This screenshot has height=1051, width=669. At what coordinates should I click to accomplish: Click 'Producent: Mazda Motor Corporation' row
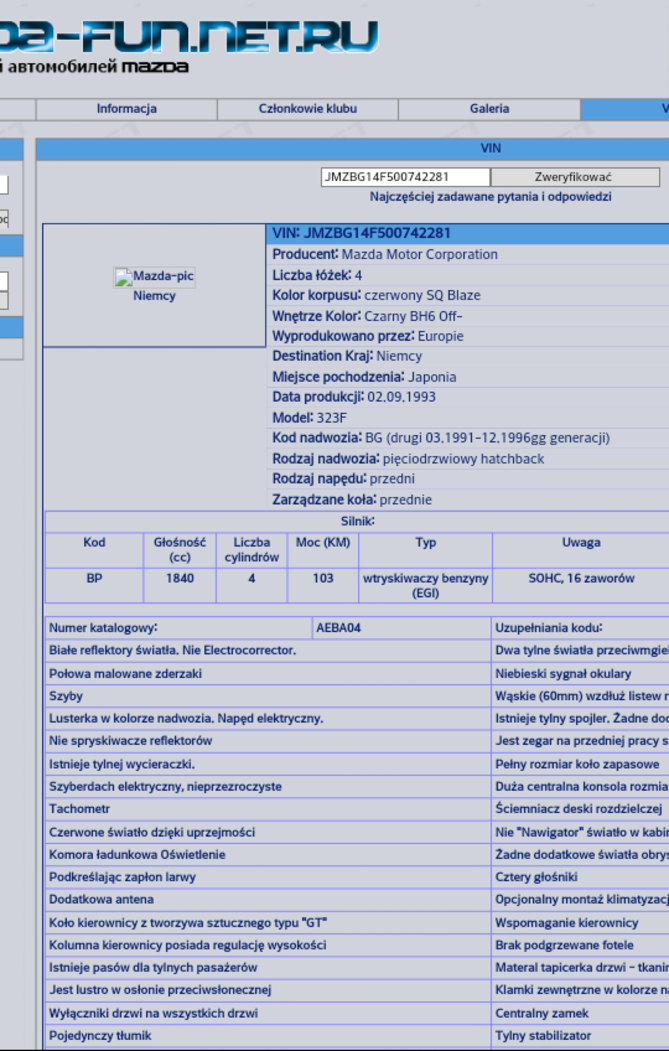468,254
